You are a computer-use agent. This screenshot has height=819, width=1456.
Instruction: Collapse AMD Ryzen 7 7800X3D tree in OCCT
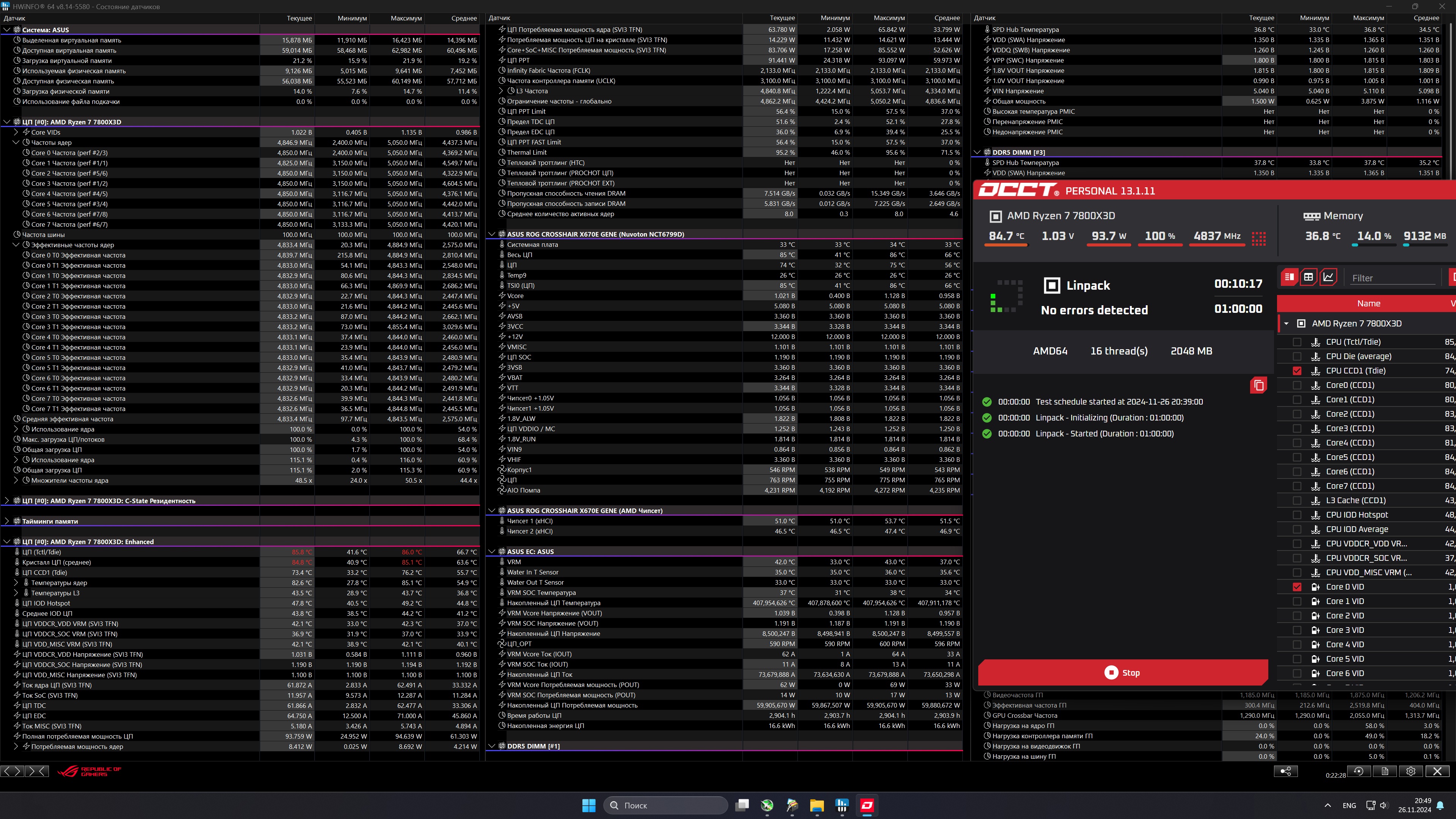point(1287,324)
